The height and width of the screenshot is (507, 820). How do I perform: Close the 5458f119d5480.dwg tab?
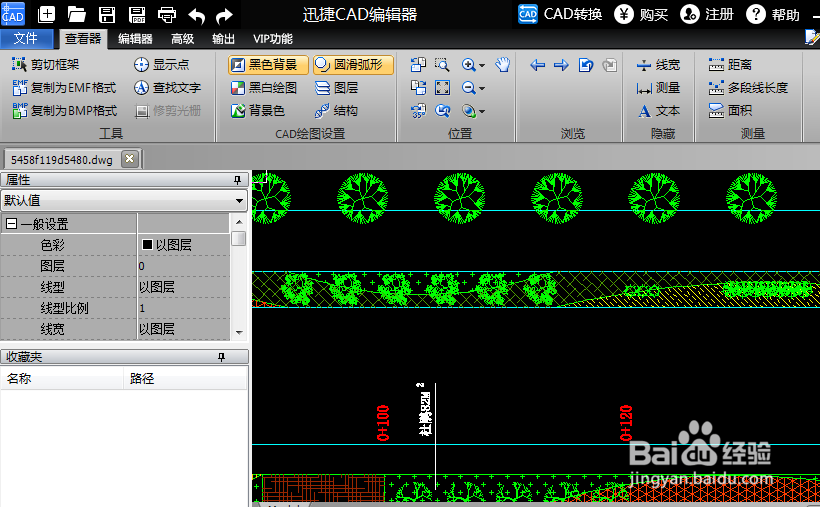coord(130,158)
